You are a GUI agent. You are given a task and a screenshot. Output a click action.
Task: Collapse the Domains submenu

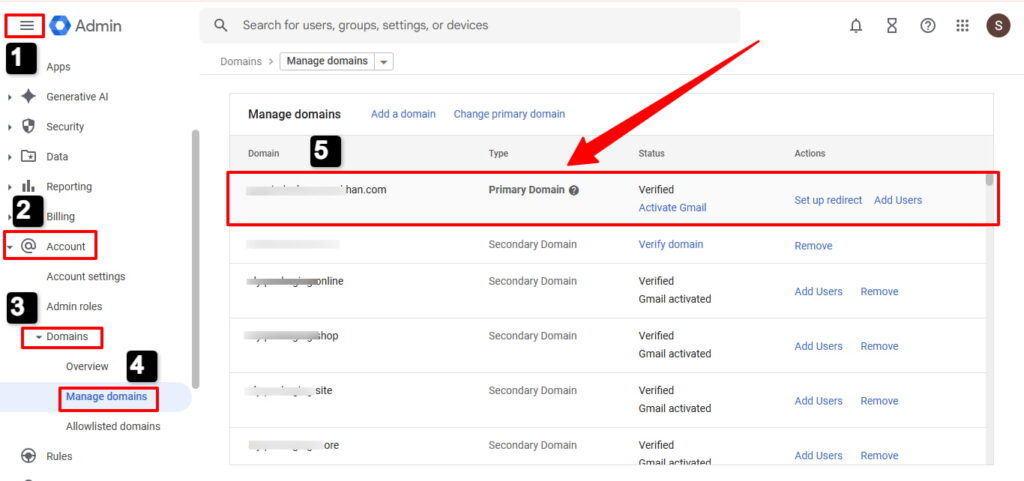click(x=39, y=337)
